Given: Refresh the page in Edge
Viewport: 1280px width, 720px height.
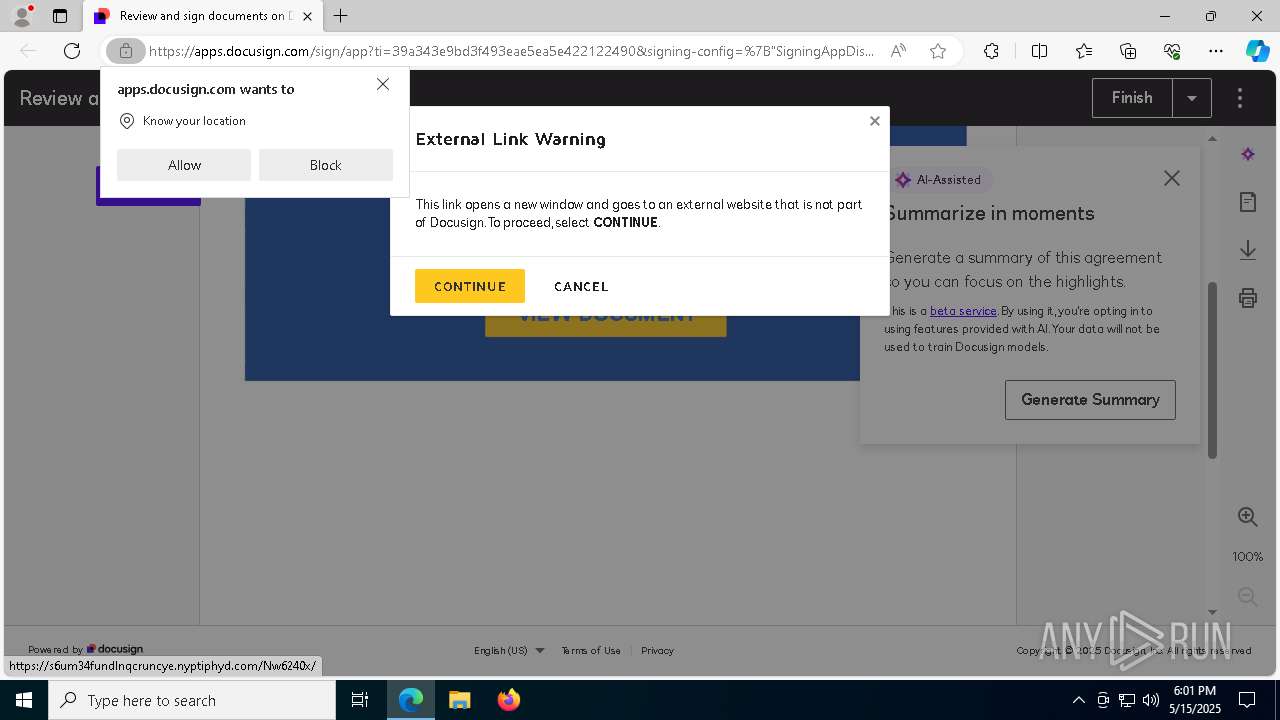Looking at the screenshot, I should (x=72, y=51).
